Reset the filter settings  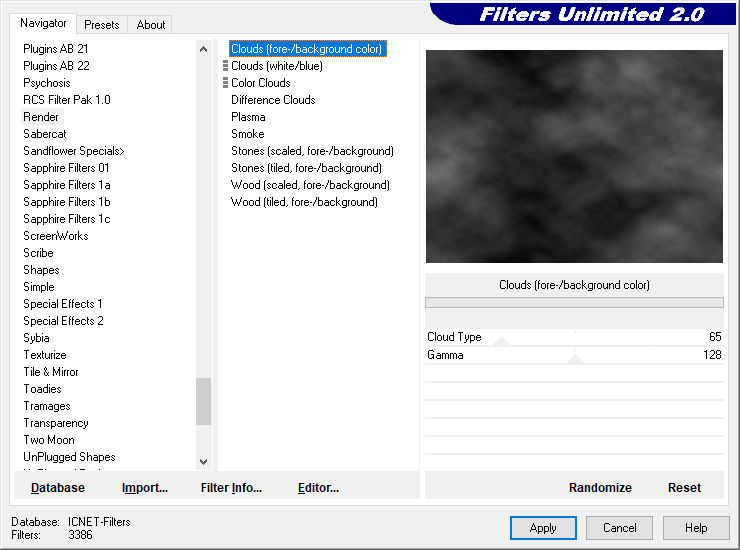coord(684,487)
